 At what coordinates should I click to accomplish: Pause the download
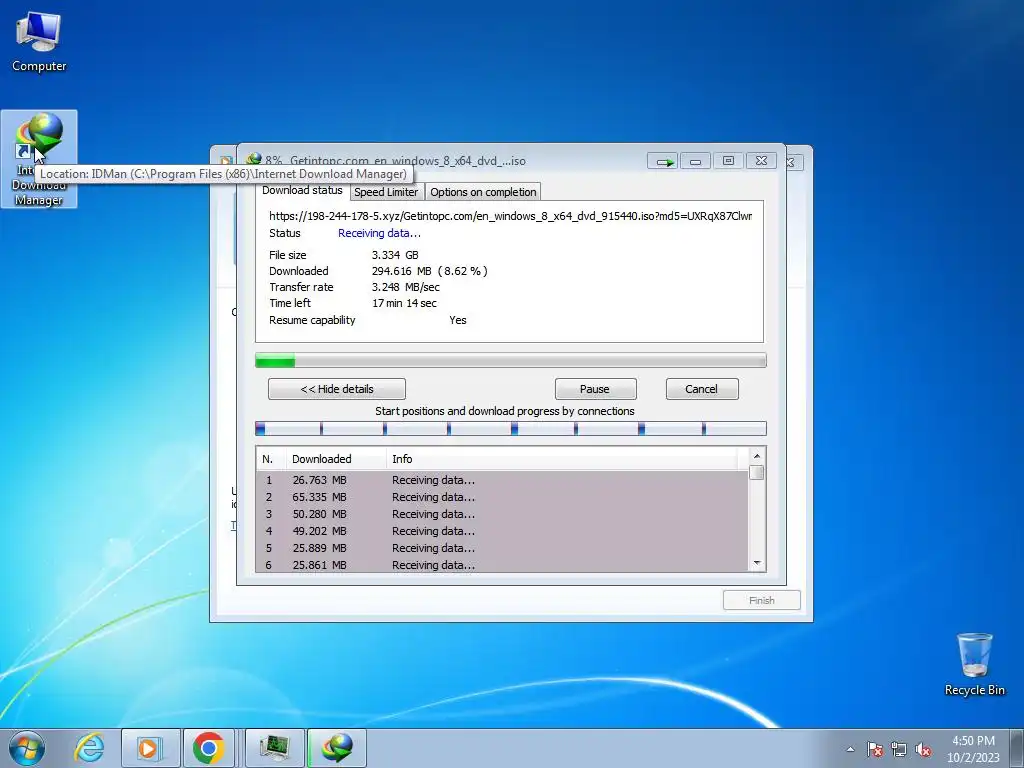coord(595,389)
